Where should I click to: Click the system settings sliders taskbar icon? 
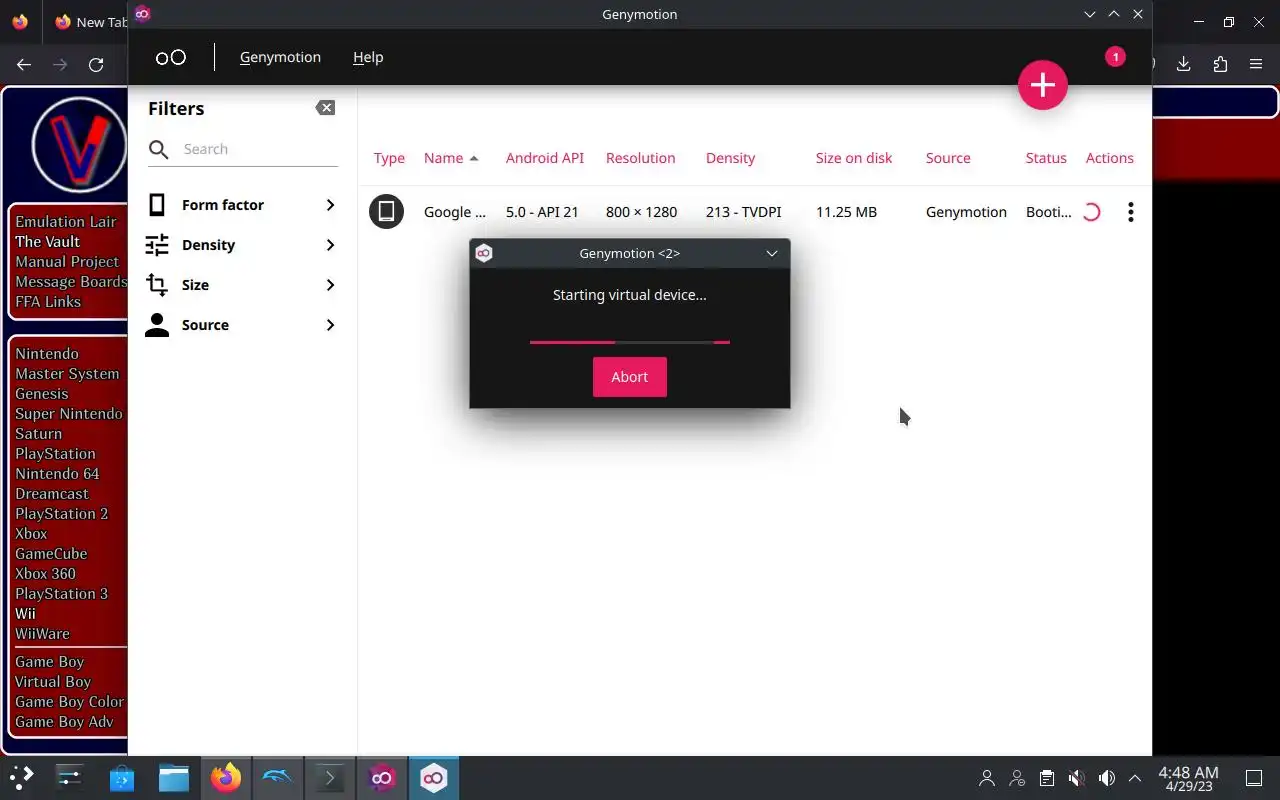(x=69, y=777)
